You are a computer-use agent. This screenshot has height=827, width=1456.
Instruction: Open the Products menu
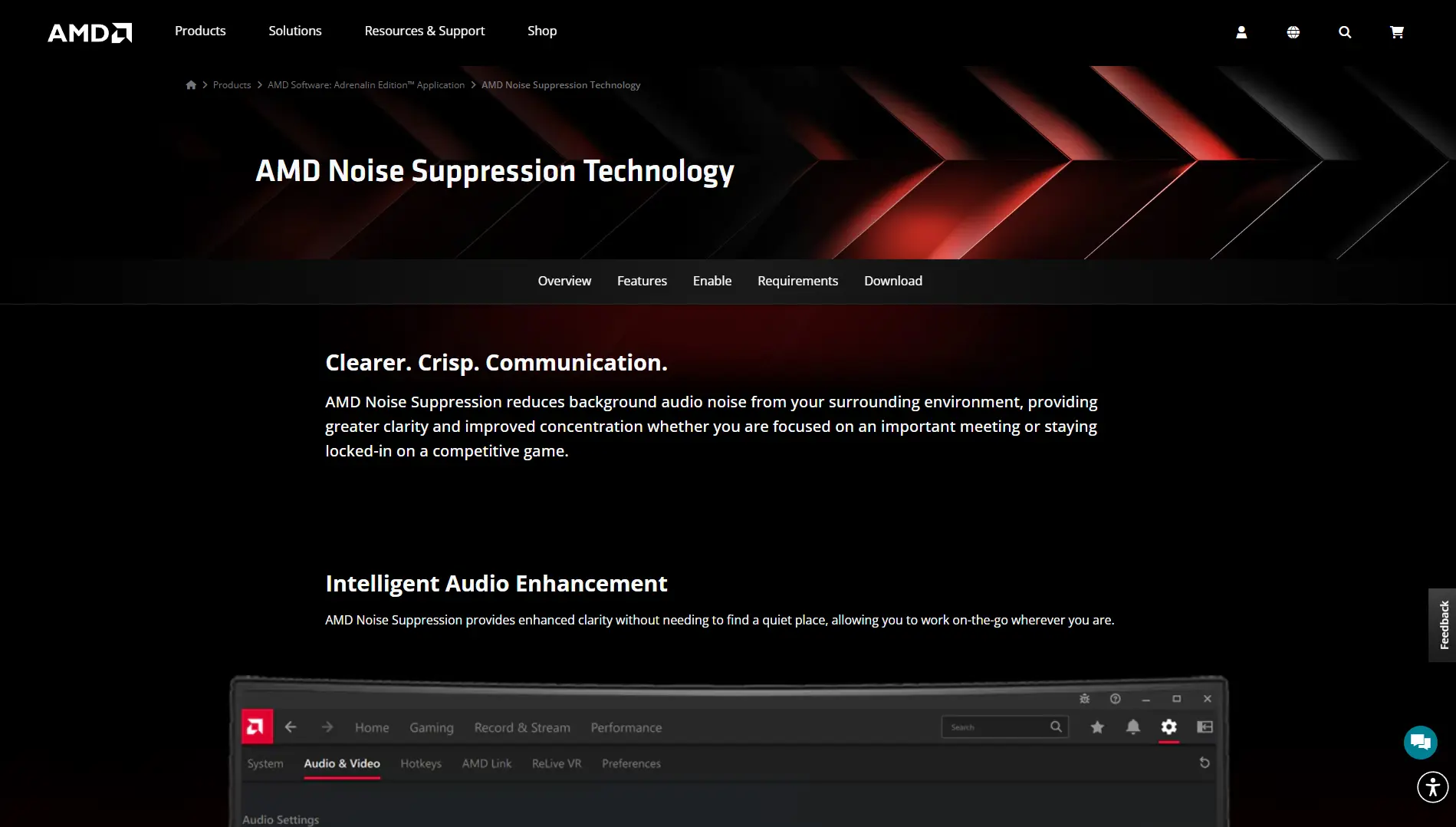(200, 31)
